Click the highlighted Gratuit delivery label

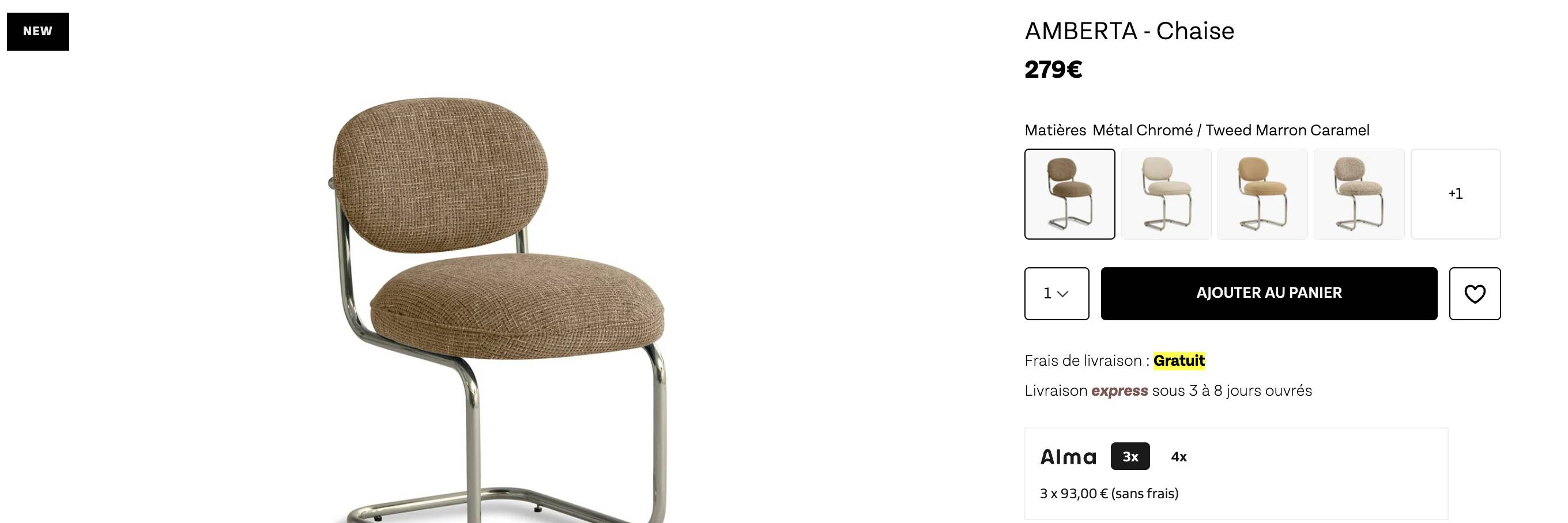click(x=1179, y=361)
